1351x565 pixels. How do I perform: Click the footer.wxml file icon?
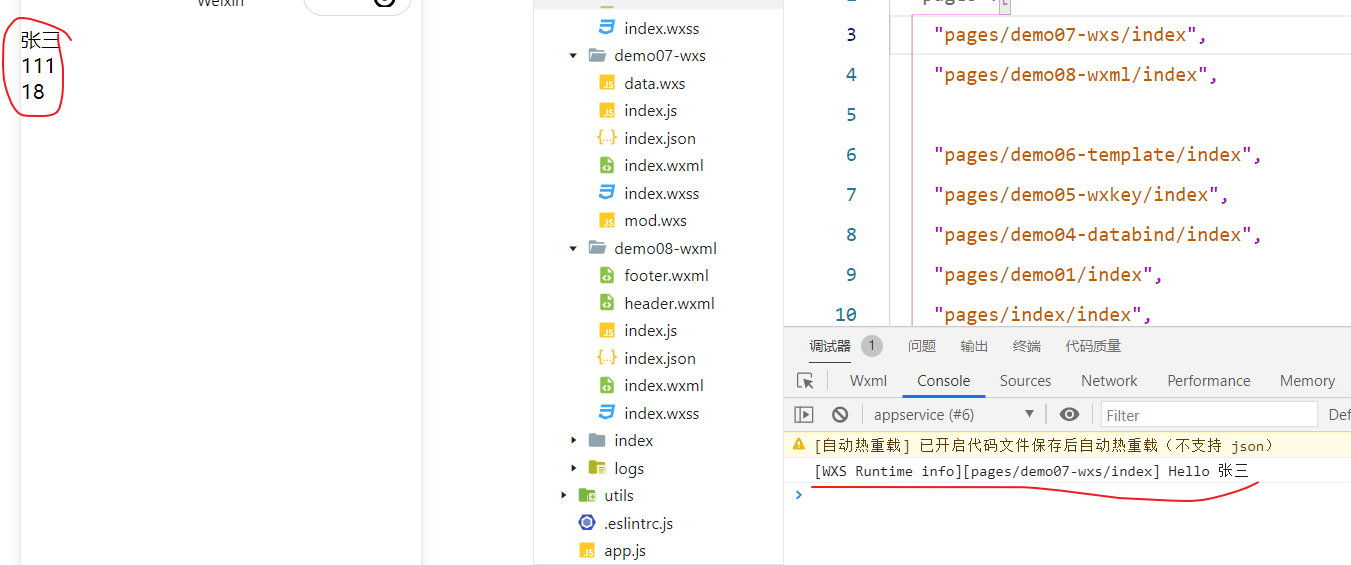pyautogui.click(x=606, y=276)
